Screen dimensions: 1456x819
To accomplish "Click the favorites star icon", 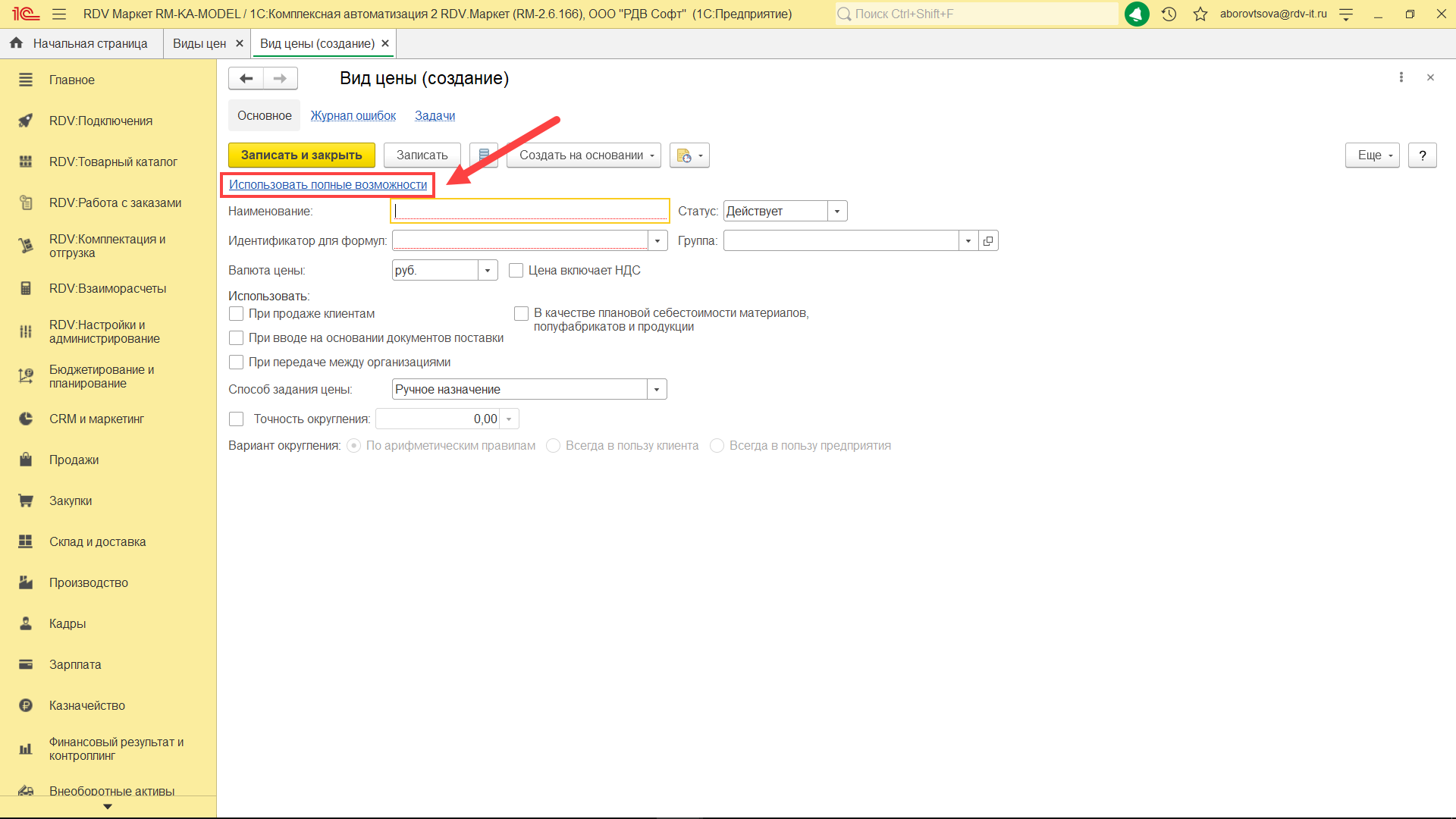I will pos(1200,14).
